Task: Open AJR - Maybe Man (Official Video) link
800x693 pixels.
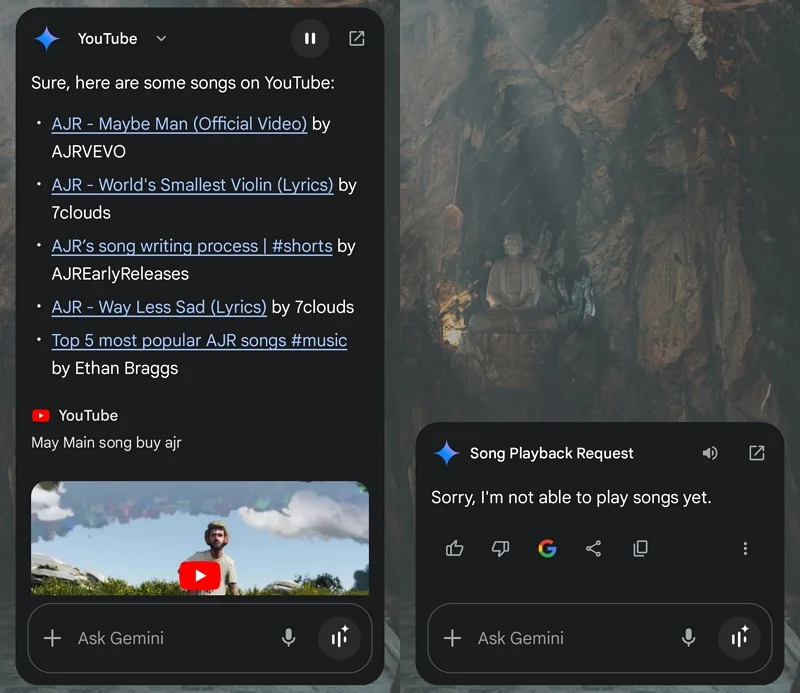Action: coord(179,124)
